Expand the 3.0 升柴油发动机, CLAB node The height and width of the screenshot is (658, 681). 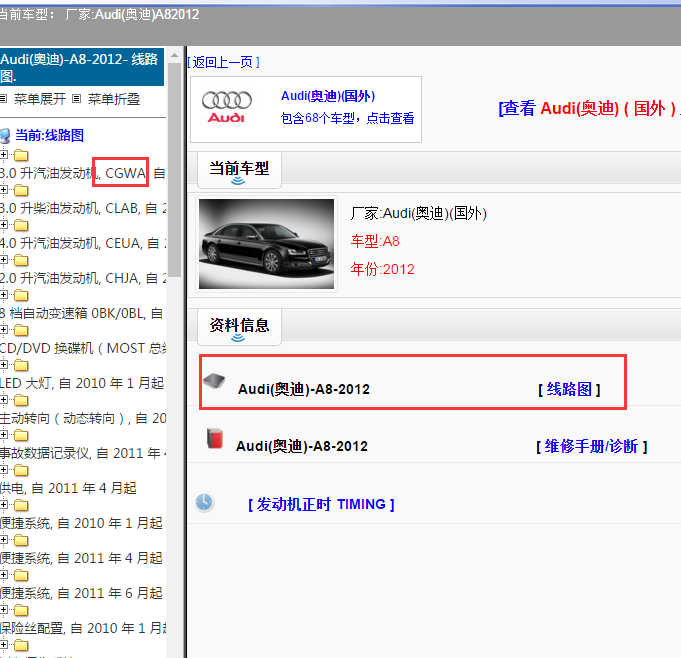click(3, 190)
